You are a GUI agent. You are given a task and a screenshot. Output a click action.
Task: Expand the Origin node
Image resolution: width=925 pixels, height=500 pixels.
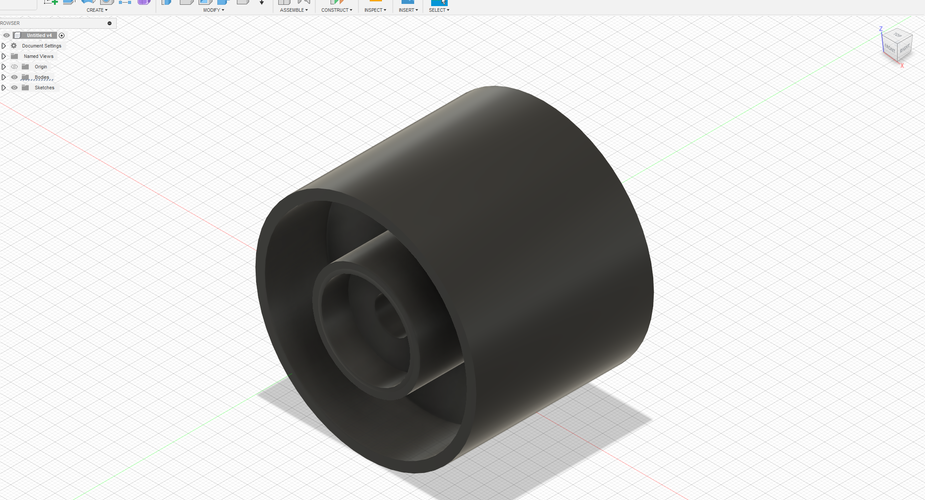(x=4, y=67)
